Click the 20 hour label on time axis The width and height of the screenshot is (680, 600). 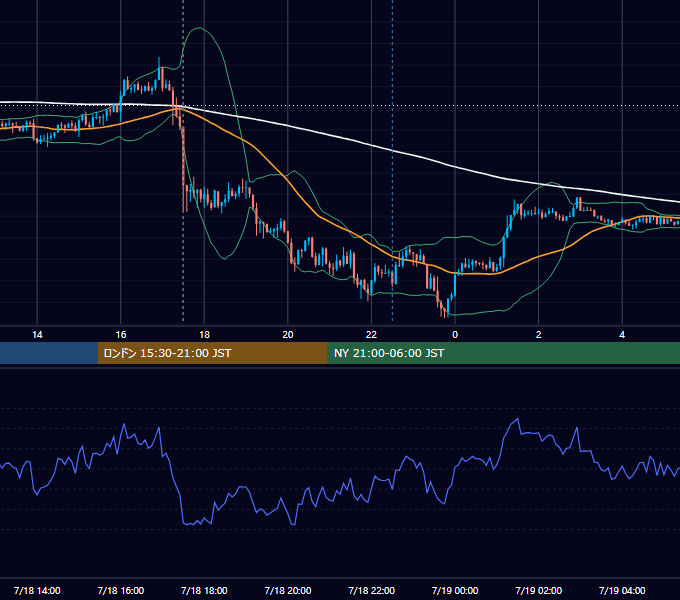[x=288, y=335]
